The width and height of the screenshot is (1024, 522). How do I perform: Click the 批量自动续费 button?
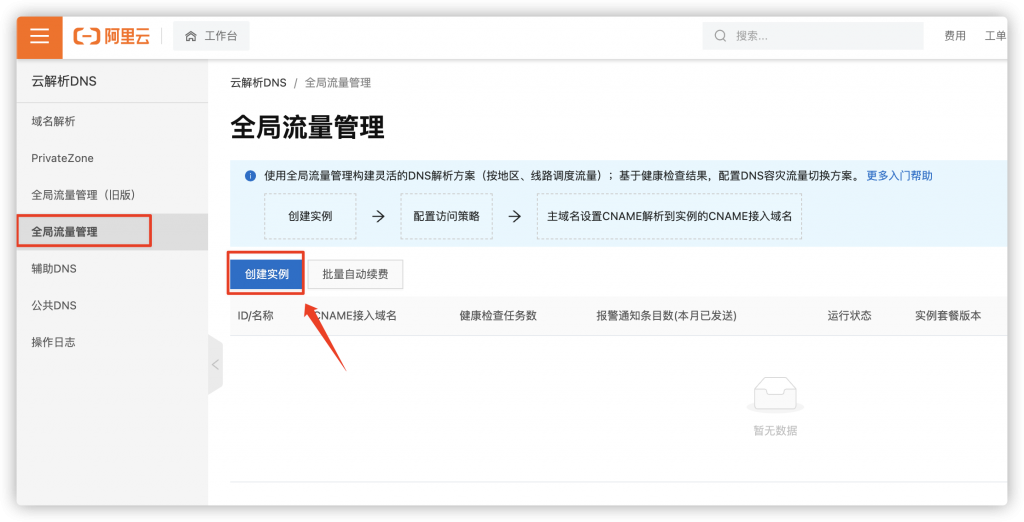point(355,274)
